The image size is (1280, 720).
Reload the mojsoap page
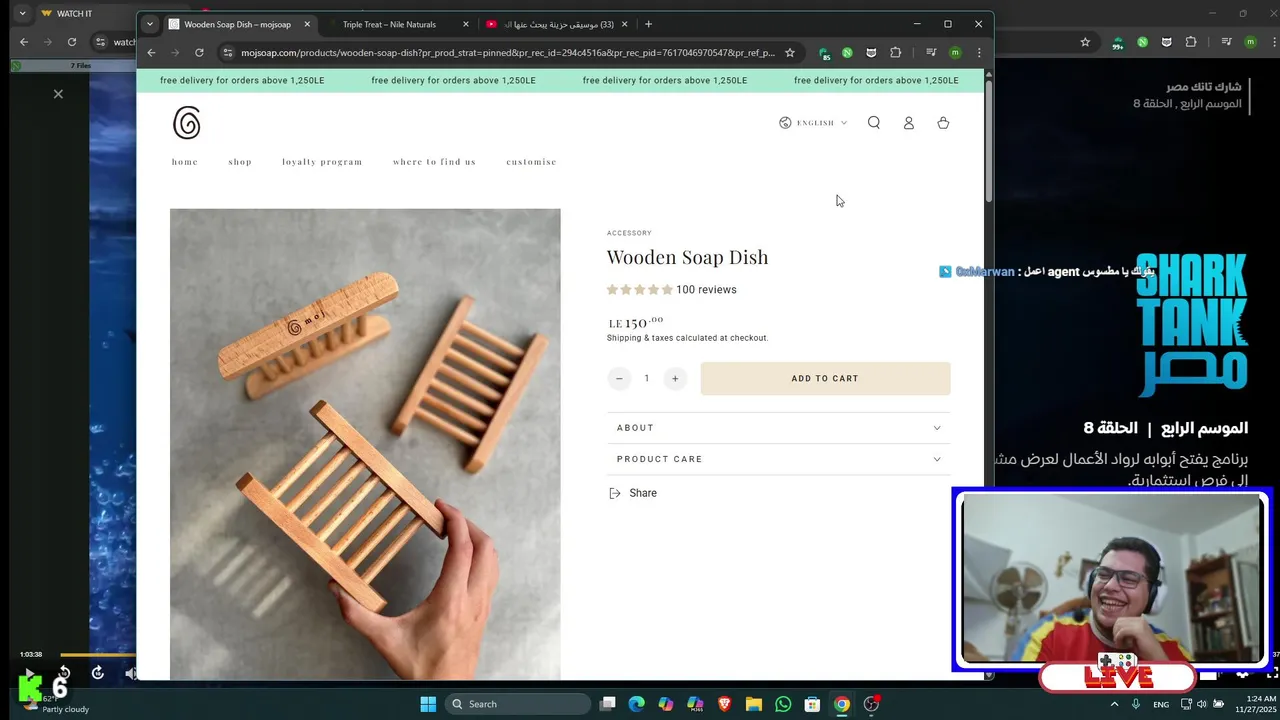pos(199,53)
